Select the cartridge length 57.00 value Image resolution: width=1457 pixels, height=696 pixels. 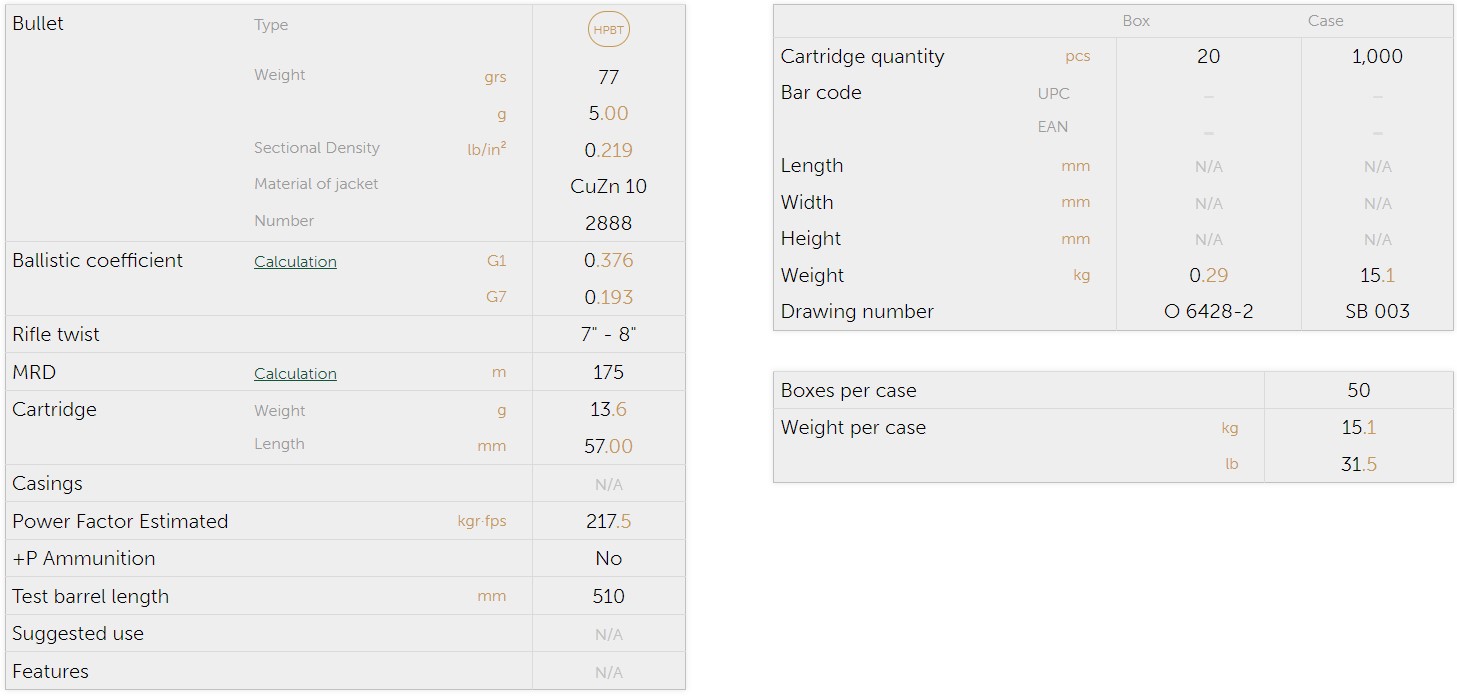click(608, 446)
